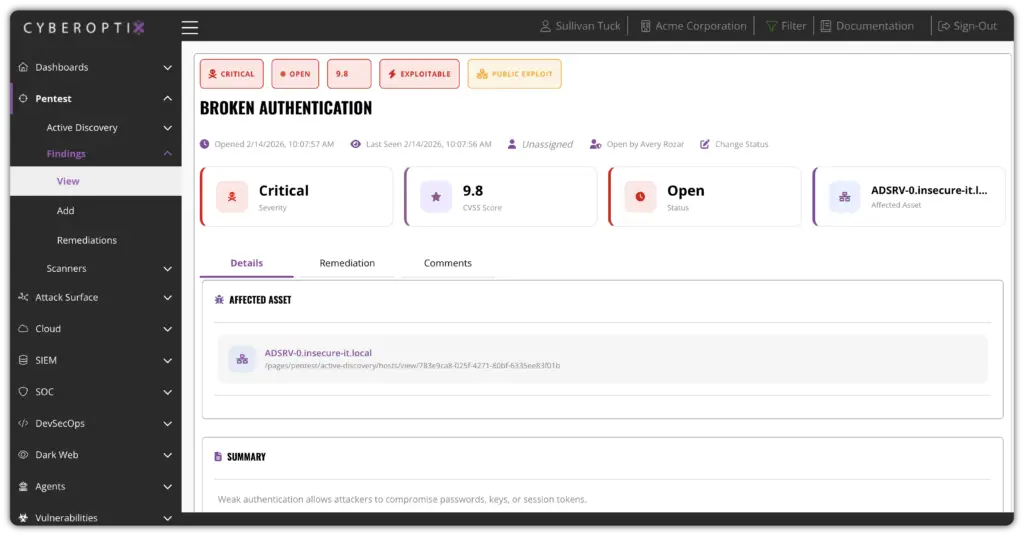
Task: Click the hamburger menu icon
Action: click(x=190, y=27)
